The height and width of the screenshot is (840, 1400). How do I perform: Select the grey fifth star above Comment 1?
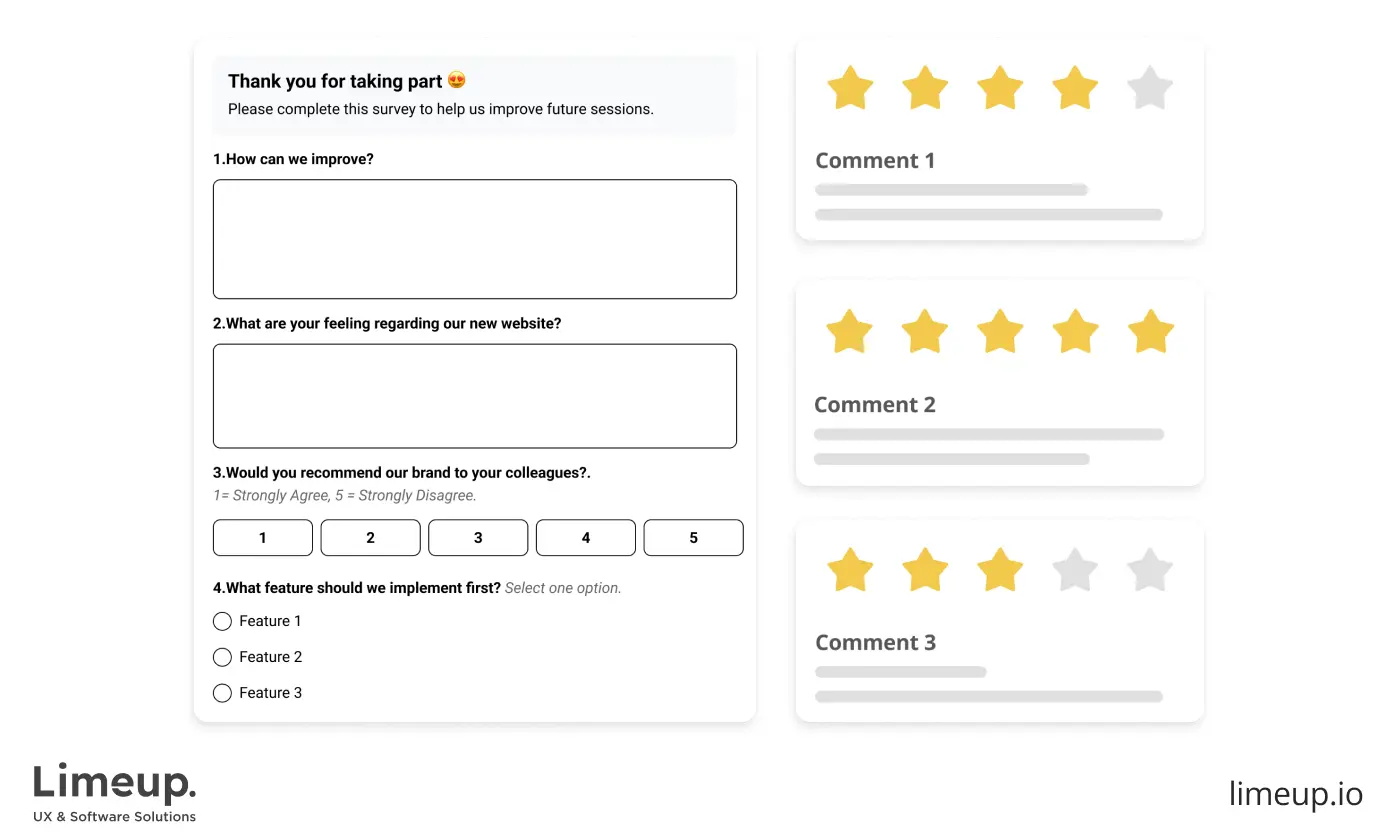pos(1150,88)
